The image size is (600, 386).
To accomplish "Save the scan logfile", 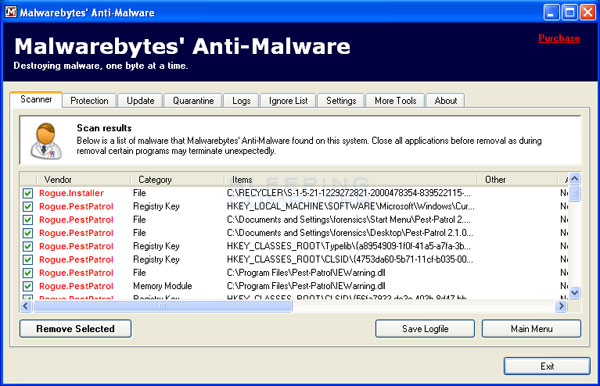I will 425,329.
